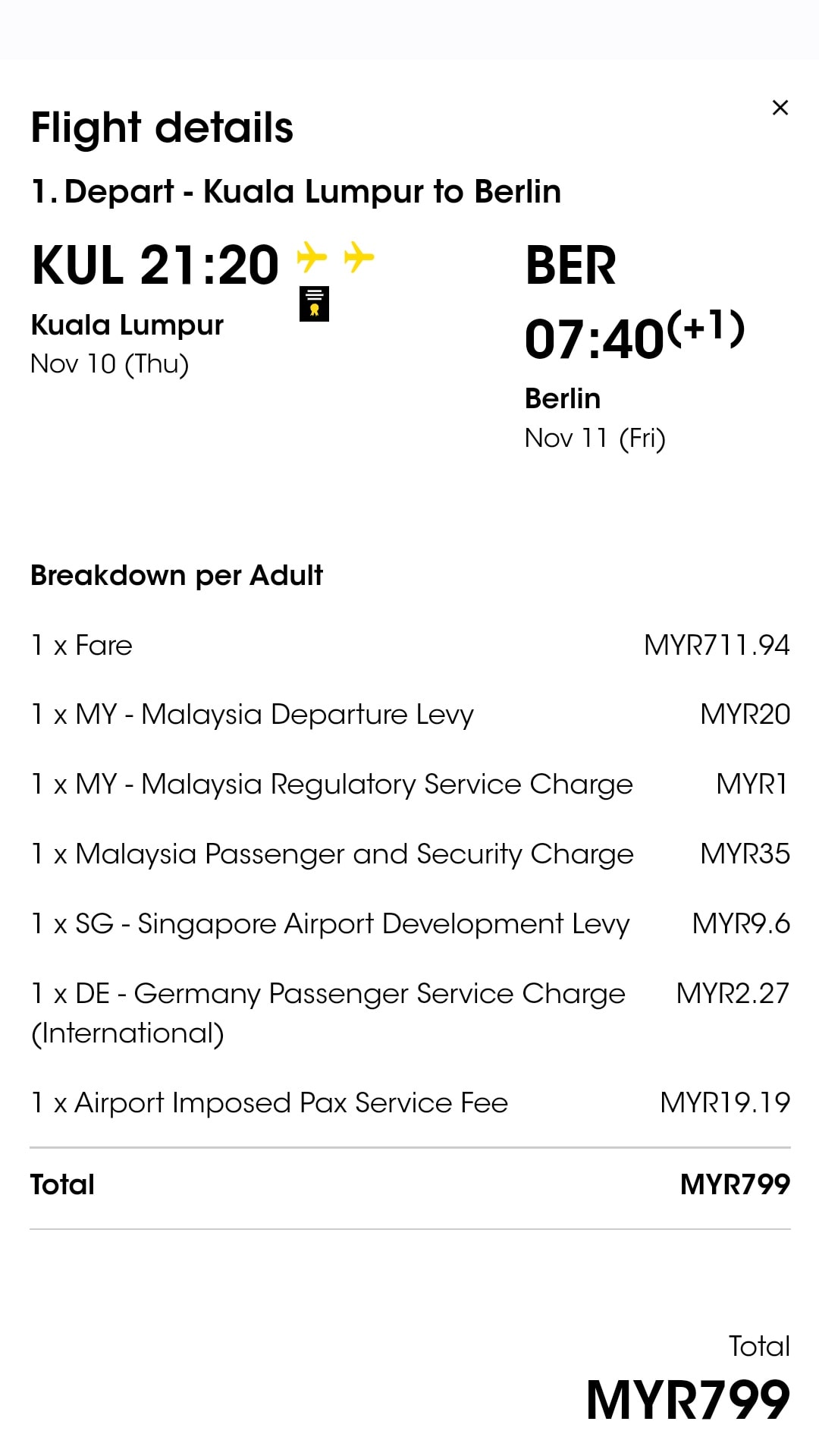Tap the BER arrival airport code
Viewport: 819px width, 1456px height.
click(x=570, y=266)
